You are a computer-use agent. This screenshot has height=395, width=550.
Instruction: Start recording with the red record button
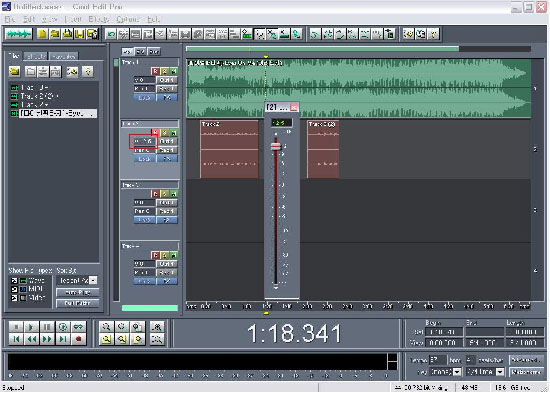[78, 339]
